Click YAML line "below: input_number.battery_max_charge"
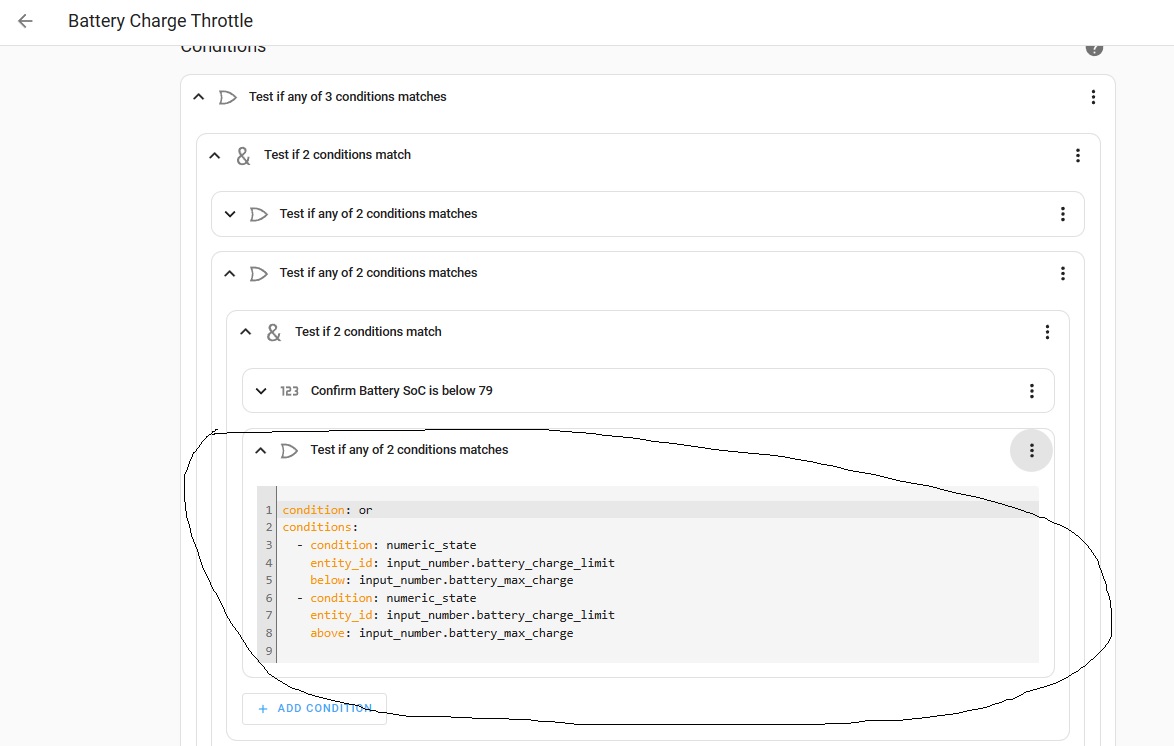 tap(441, 580)
